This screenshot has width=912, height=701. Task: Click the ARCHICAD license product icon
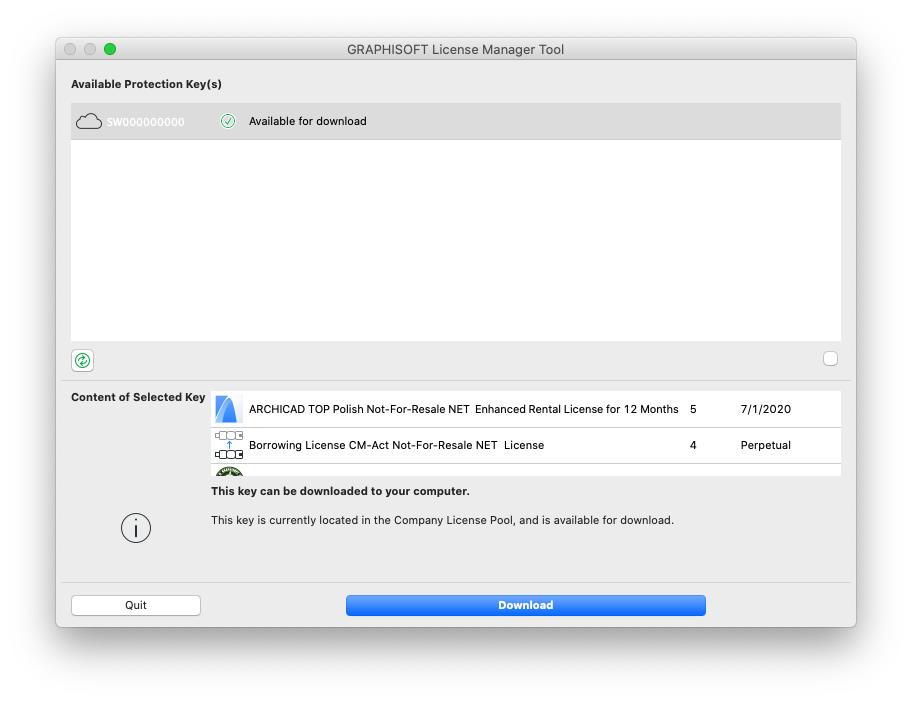click(229, 409)
